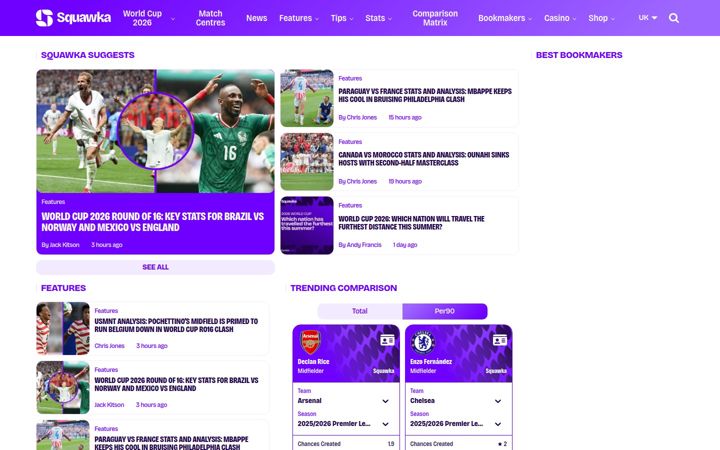Click Chelsea club crest on Enzo Fernández card
Viewport: 720px width, 450px height.
pos(423,342)
